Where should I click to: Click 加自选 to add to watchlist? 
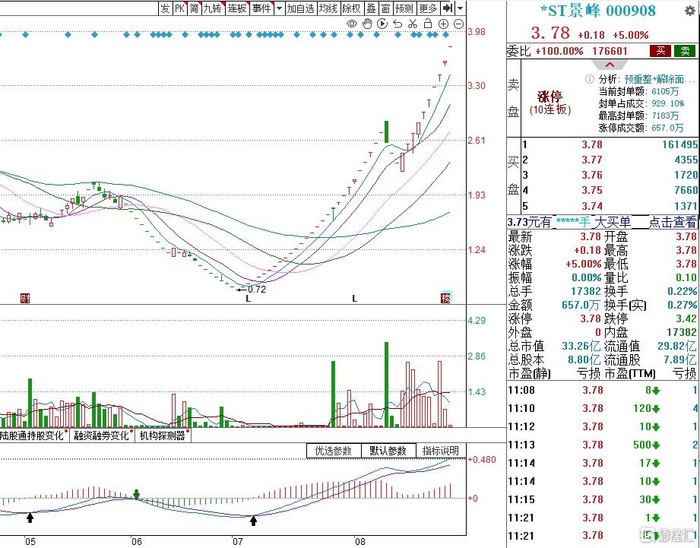300,8
